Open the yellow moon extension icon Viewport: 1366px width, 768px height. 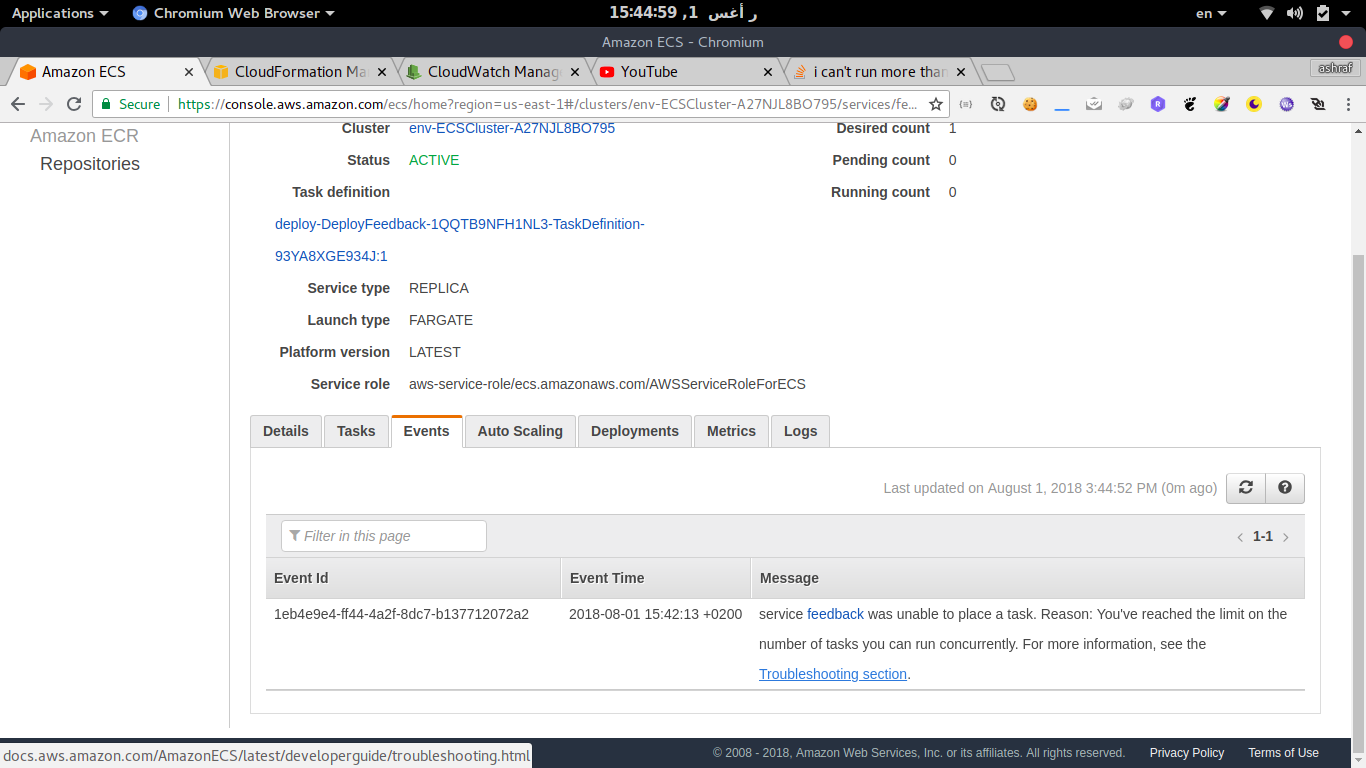[x=1254, y=104]
